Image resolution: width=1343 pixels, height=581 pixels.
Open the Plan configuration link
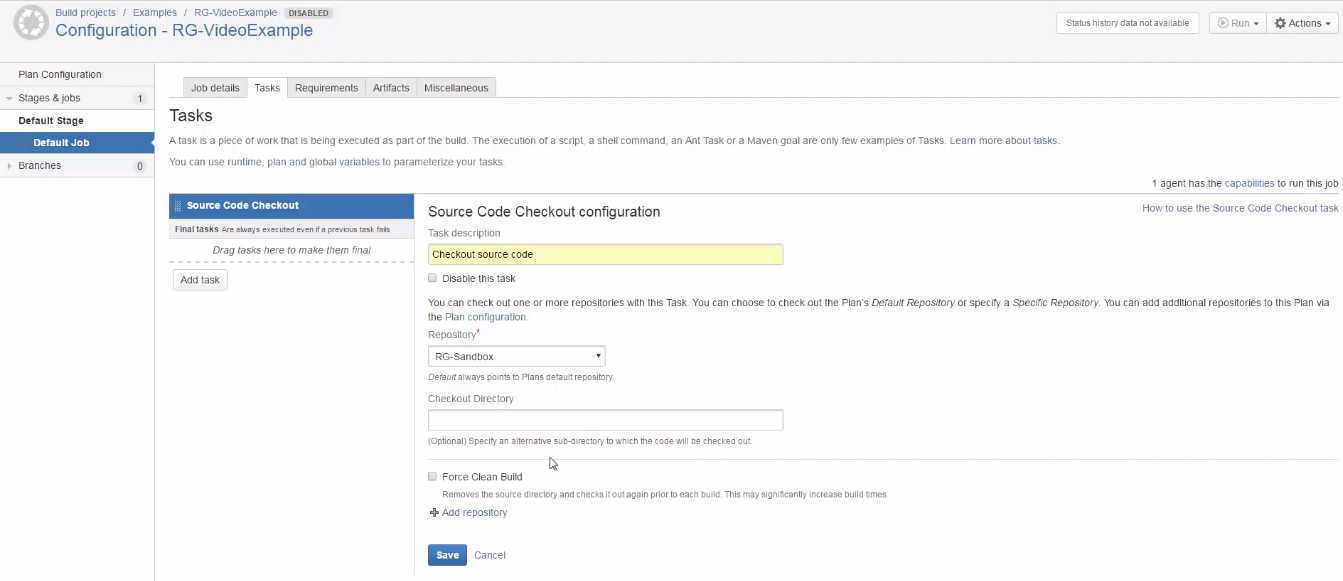coord(485,317)
